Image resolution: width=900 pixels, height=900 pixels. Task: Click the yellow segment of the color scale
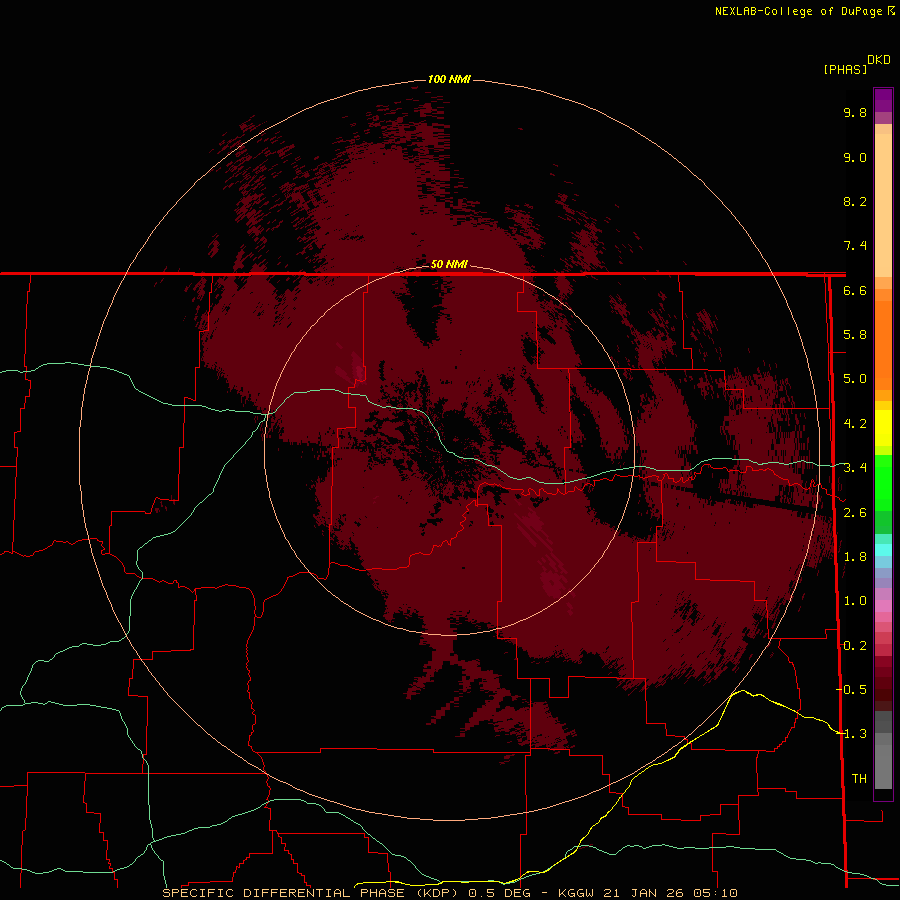click(x=883, y=428)
